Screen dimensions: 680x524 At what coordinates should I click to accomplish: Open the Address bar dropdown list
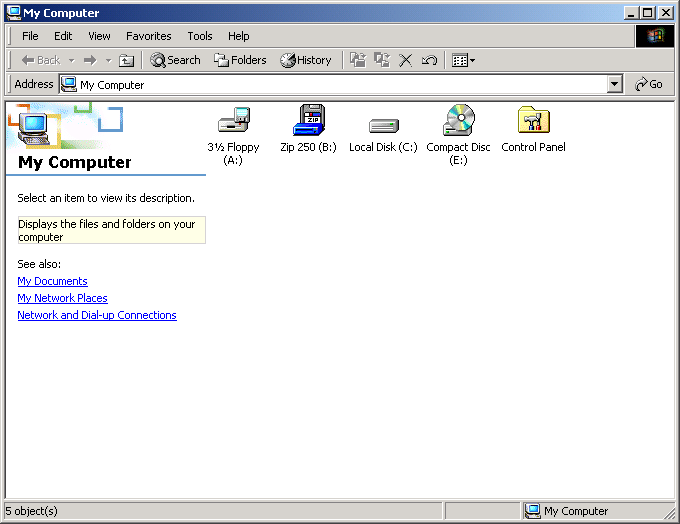615,84
